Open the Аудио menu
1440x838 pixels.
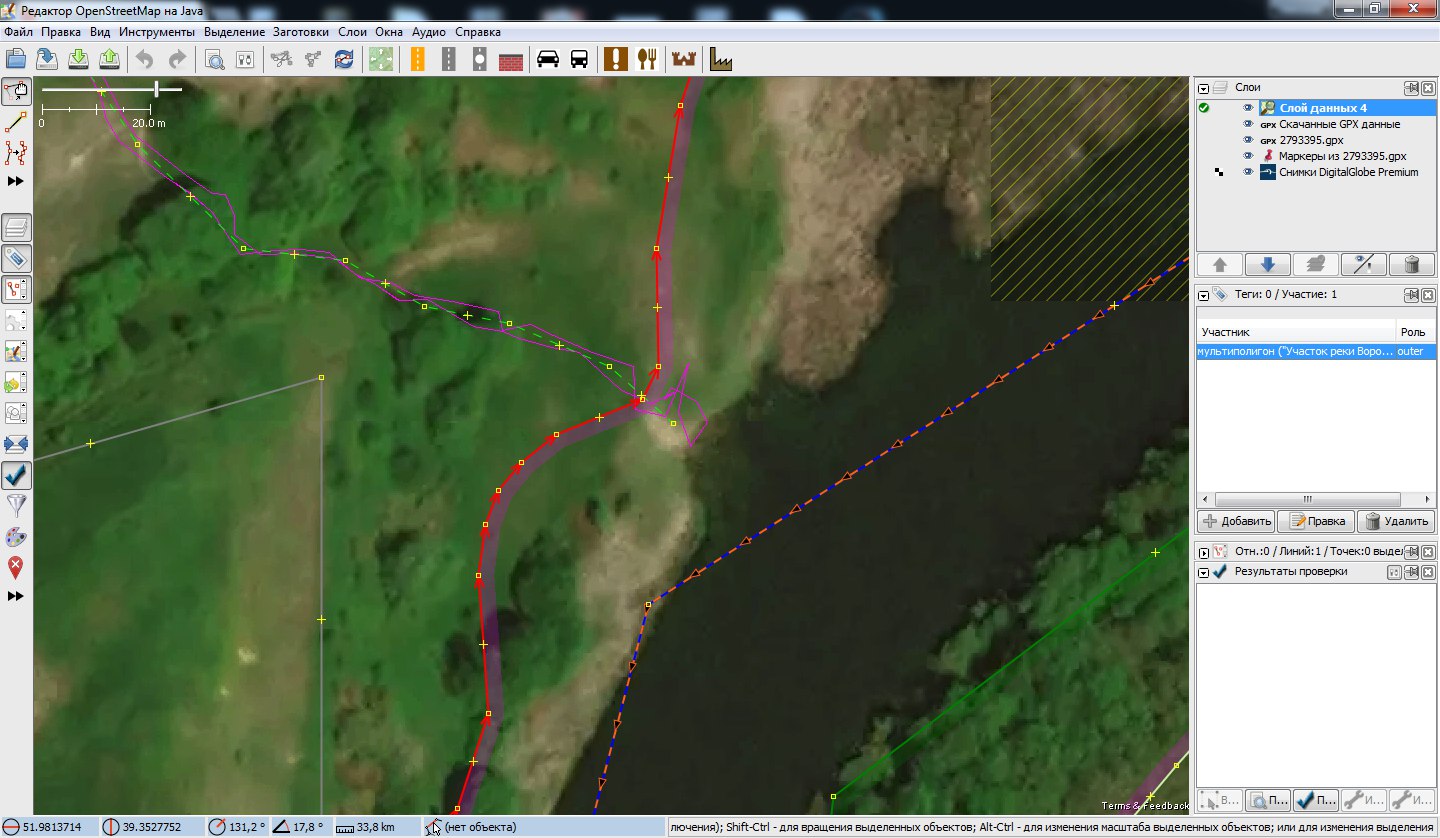[x=429, y=32]
